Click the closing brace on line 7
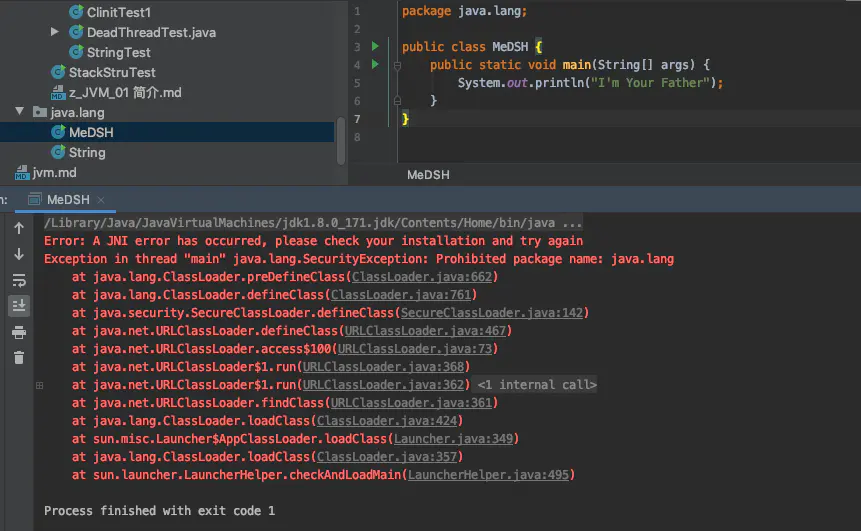The width and height of the screenshot is (861, 531). [405, 119]
